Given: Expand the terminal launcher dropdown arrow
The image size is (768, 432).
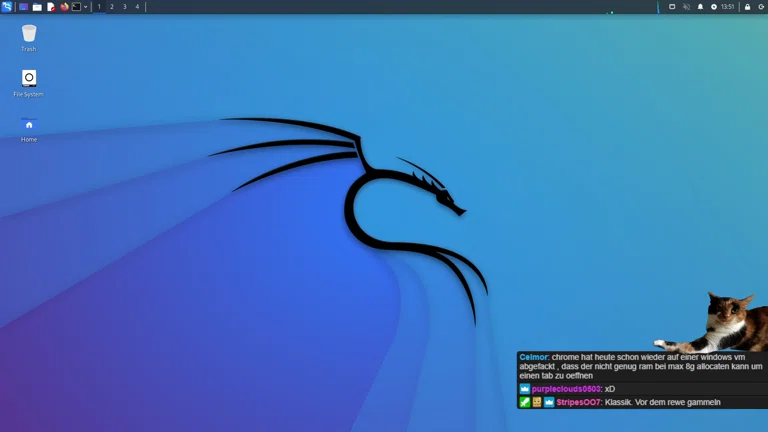Looking at the screenshot, I should click(x=86, y=7).
